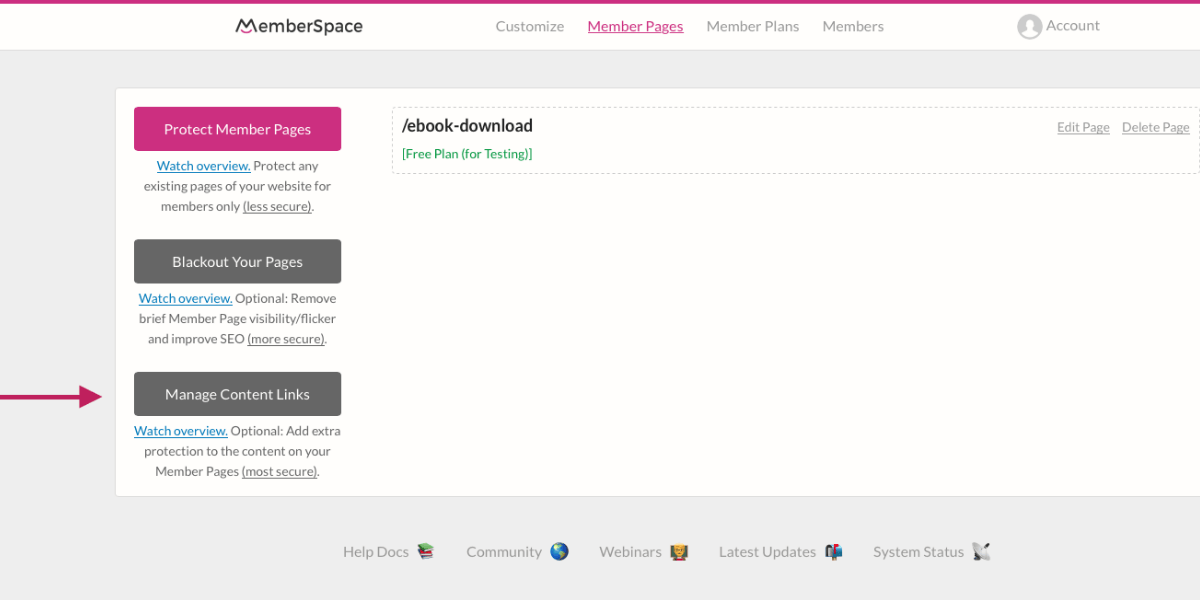Viewport: 1200px width, 600px height.
Task: Open the Members tab
Action: (853, 27)
